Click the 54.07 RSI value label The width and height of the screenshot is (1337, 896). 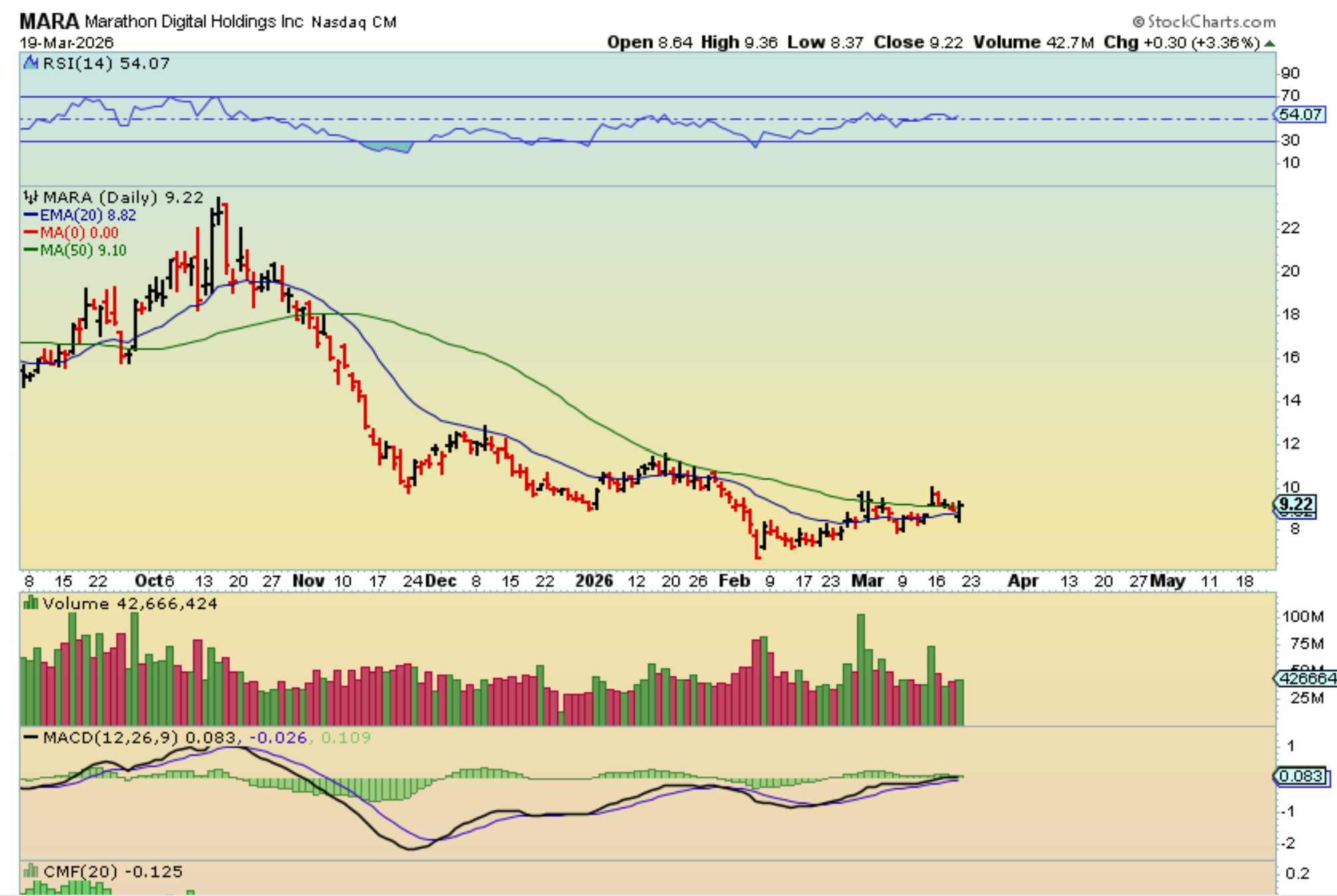(x=1300, y=114)
